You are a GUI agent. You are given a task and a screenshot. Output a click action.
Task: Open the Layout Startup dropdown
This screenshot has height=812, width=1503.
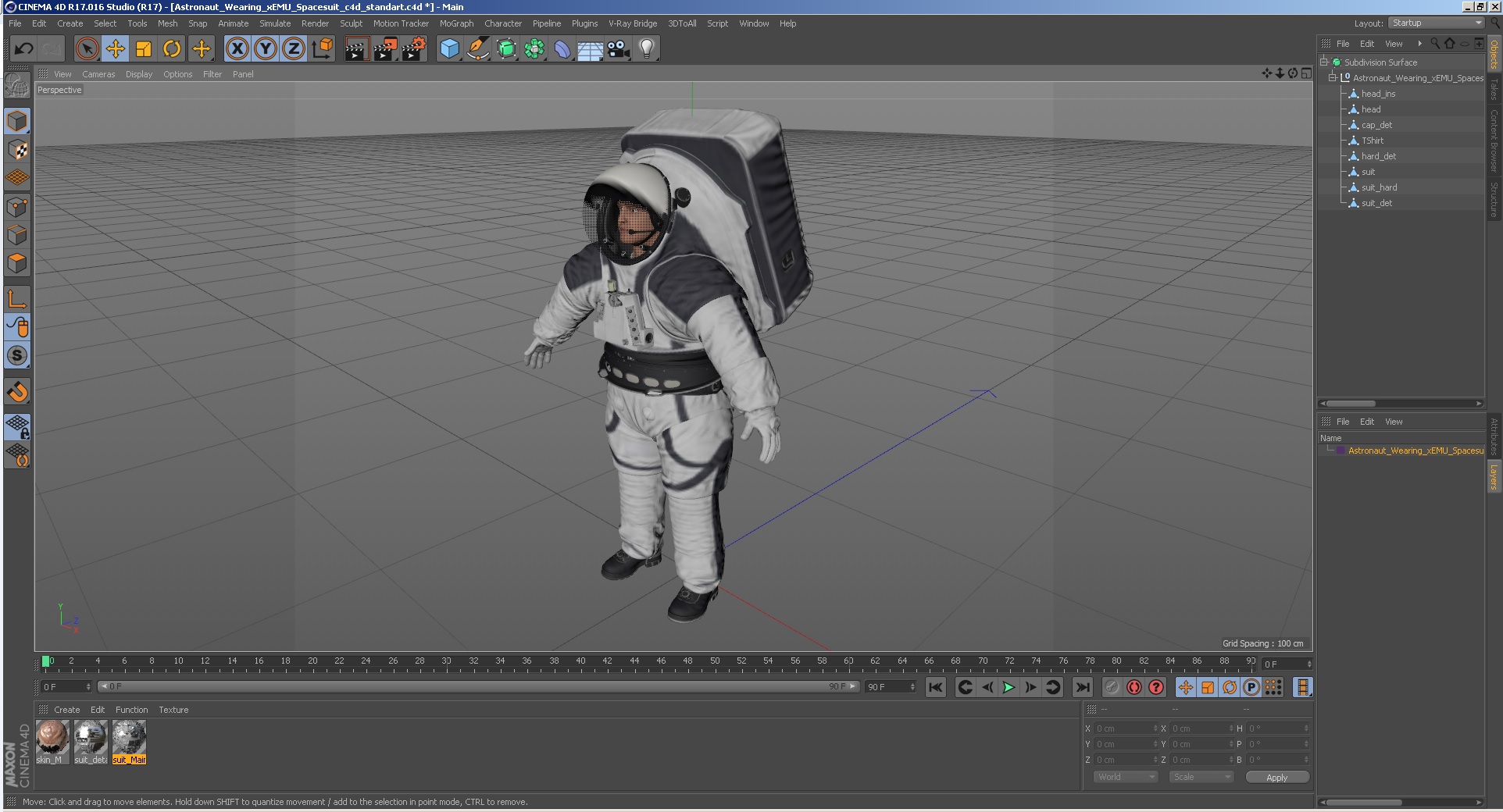tap(1436, 23)
